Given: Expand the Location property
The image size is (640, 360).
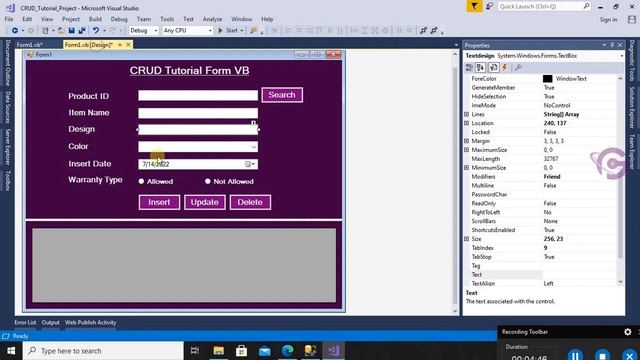Looking at the screenshot, I should pyautogui.click(x=467, y=123).
